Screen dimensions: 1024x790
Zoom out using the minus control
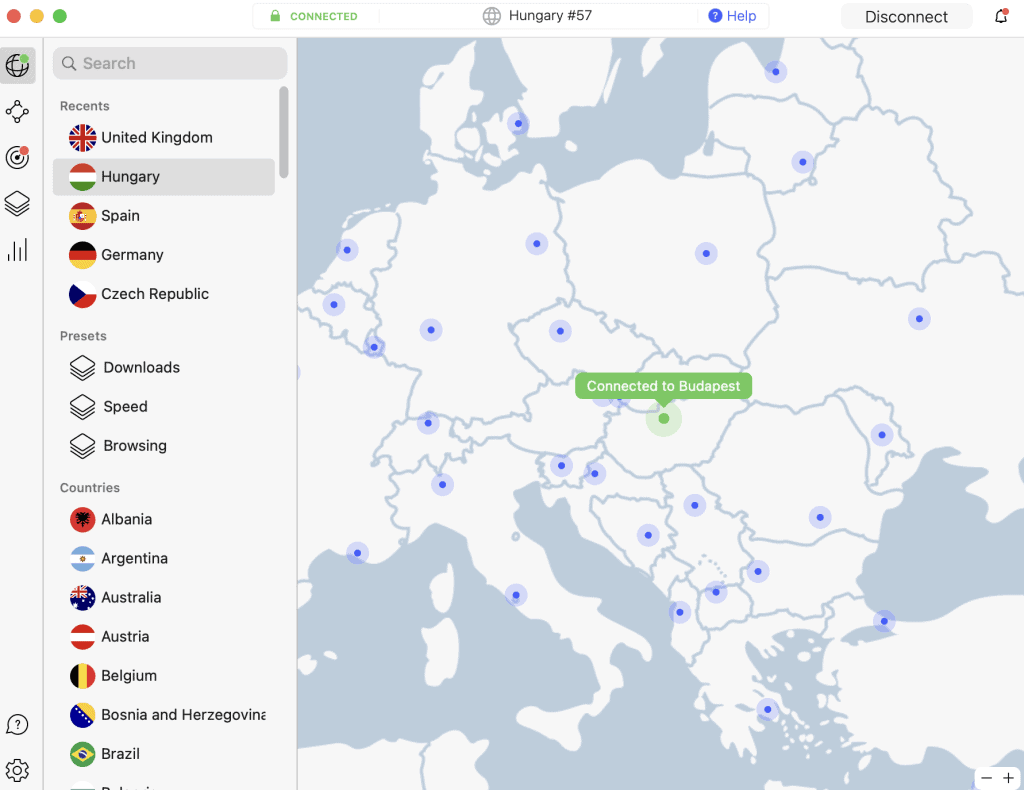[986, 777]
